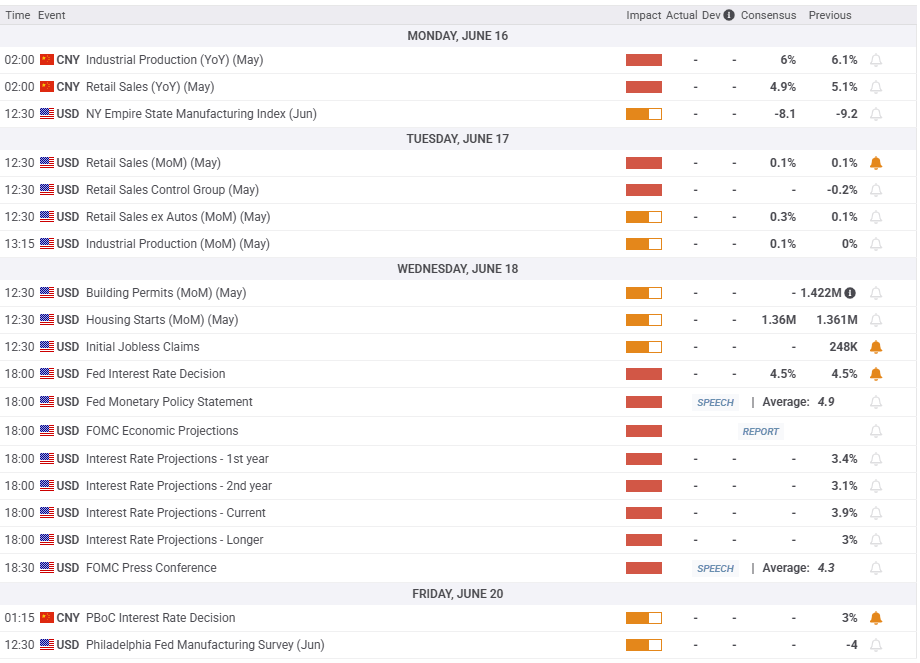Click US flag on NY Empire State row
Image resolution: width=920 pixels, height=663 pixels.
click(47, 114)
